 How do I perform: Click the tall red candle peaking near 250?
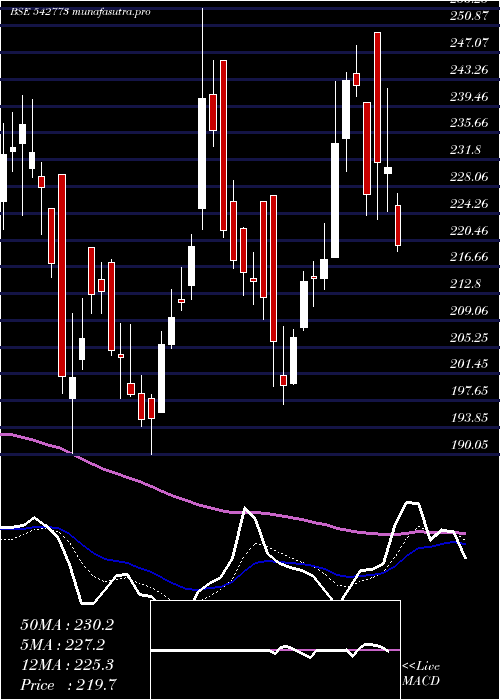tap(378, 97)
